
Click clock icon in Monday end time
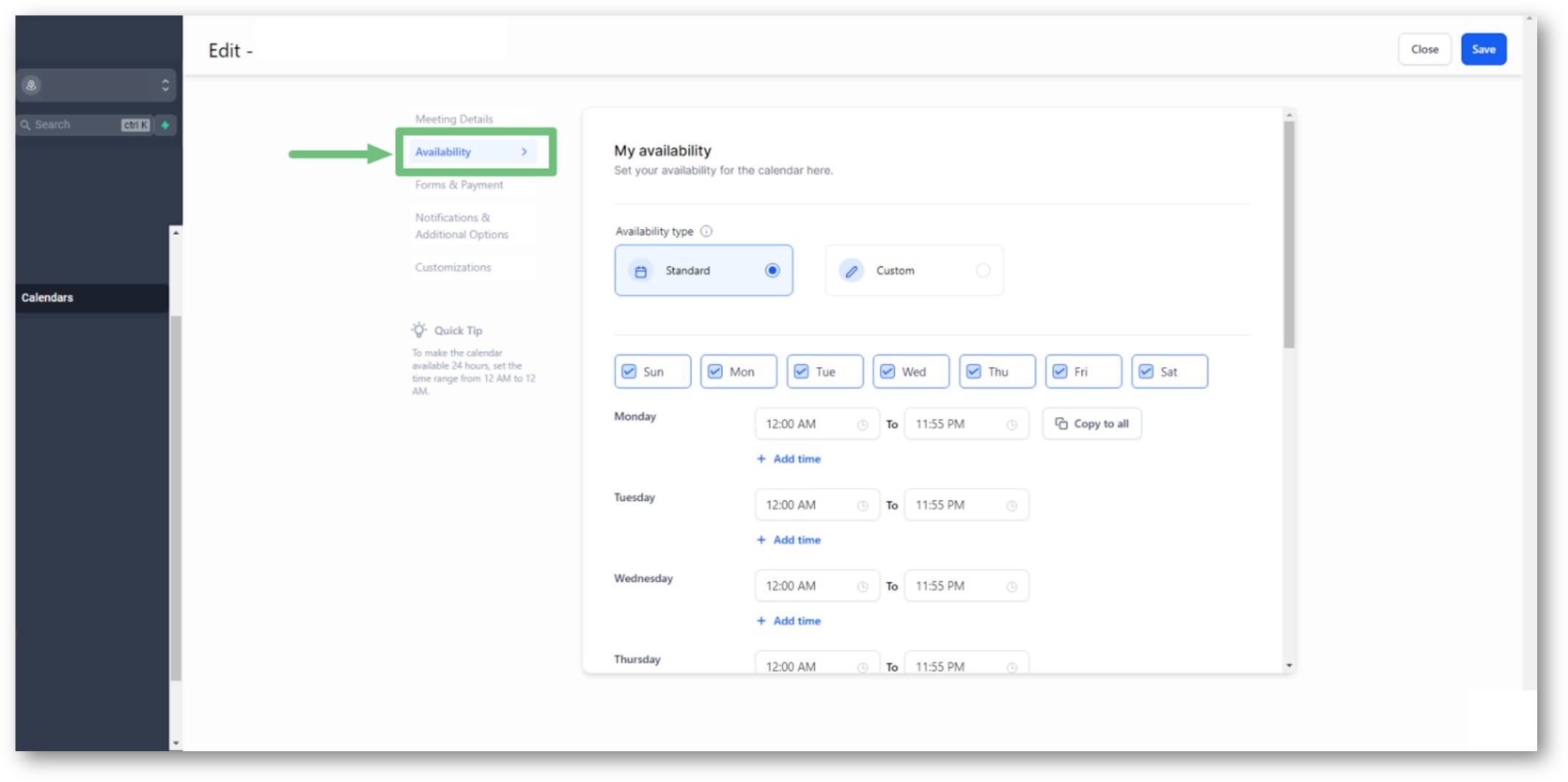(1012, 425)
